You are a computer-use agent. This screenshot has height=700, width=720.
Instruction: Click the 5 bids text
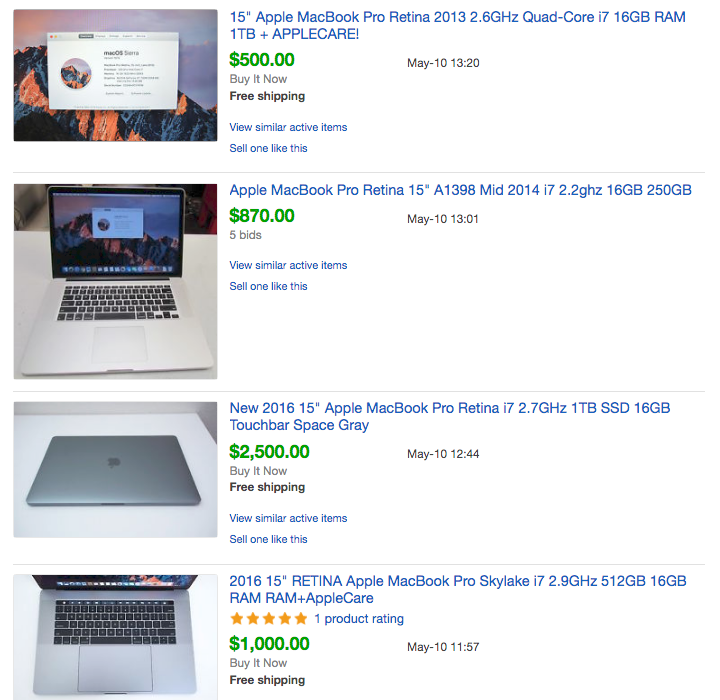click(245, 235)
